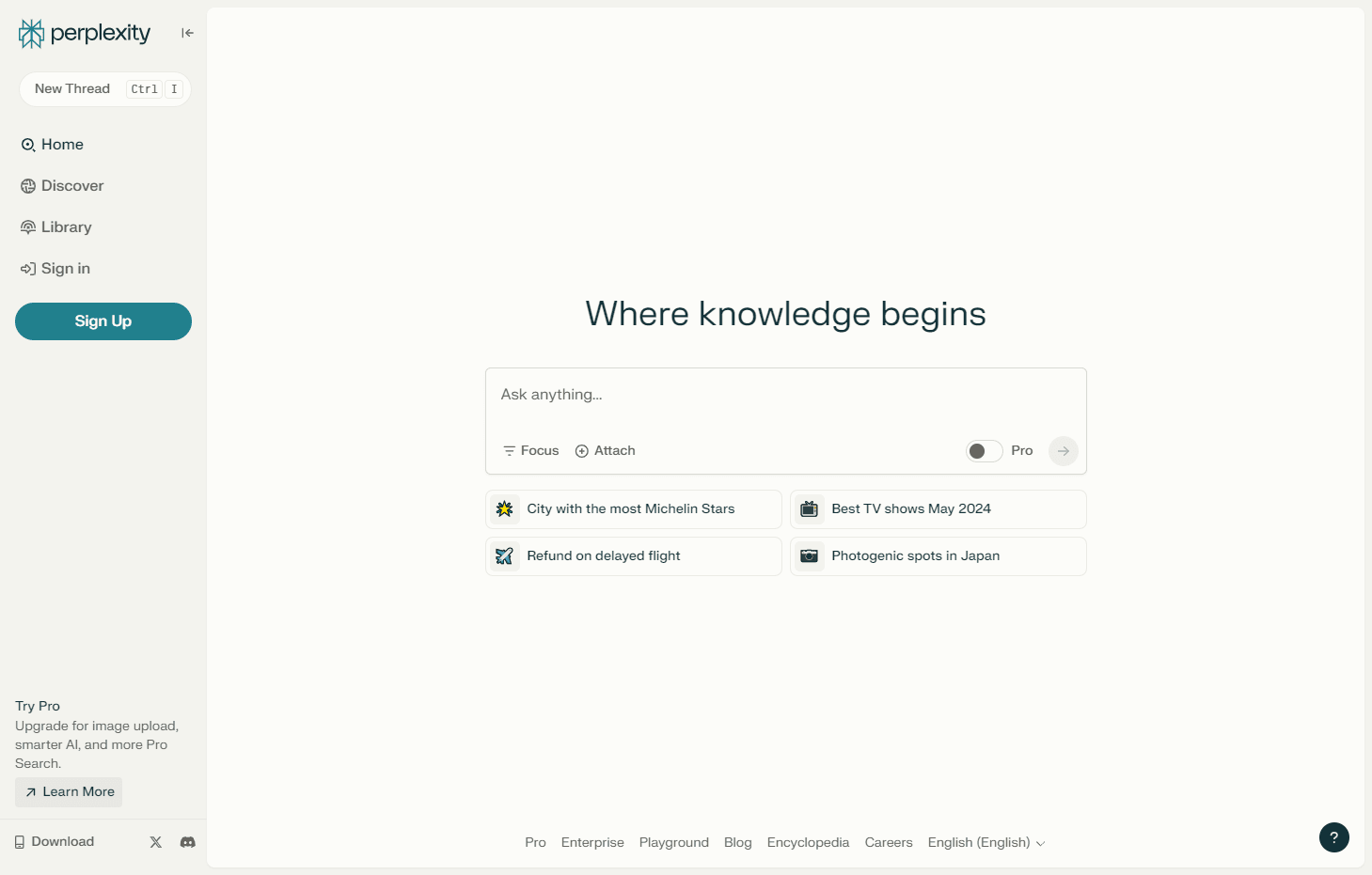This screenshot has width=1372, height=875.
Task: Click the Sign in arrow icon
Action: pyautogui.click(x=28, y=269)
